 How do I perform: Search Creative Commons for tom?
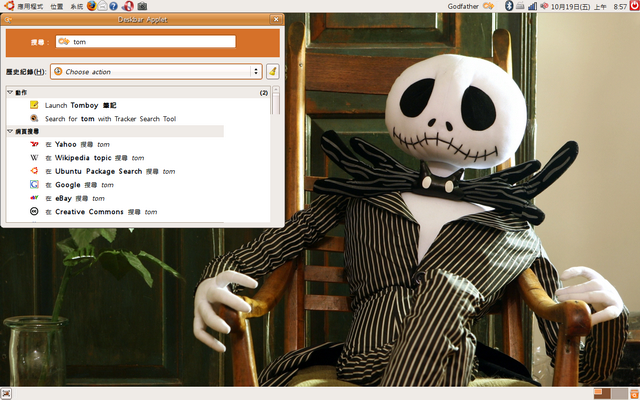(x=101, y=212)
